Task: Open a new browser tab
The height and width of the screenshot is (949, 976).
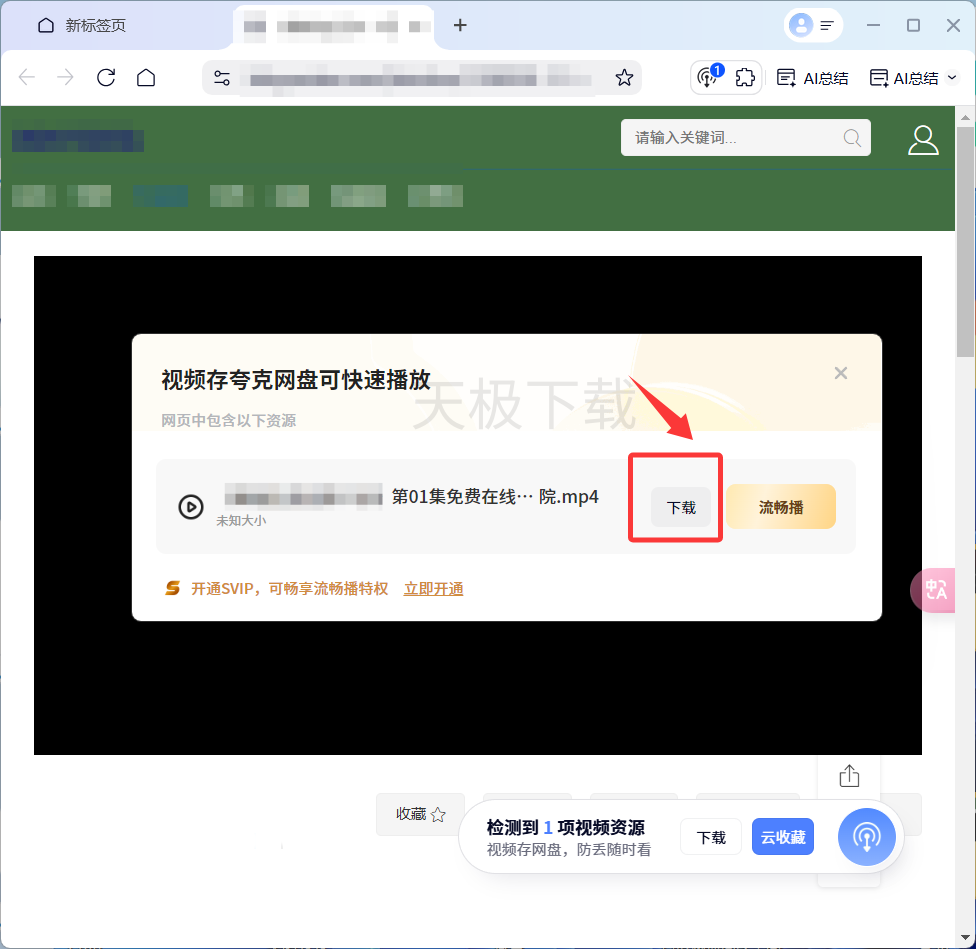Action: 460,26
